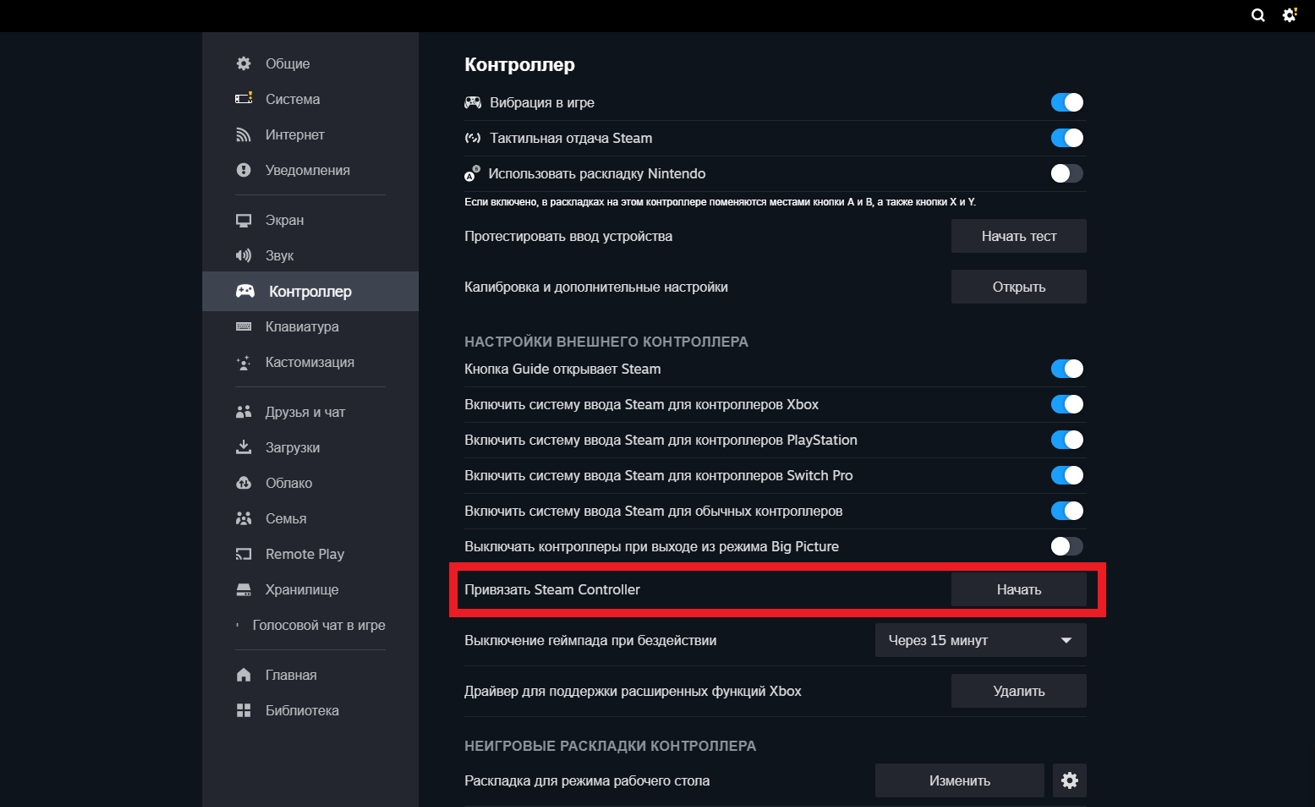This screenshot has height=807, width=1315.
Task: Click the Nintendo layout buttons icon
Action: point(473,174)
